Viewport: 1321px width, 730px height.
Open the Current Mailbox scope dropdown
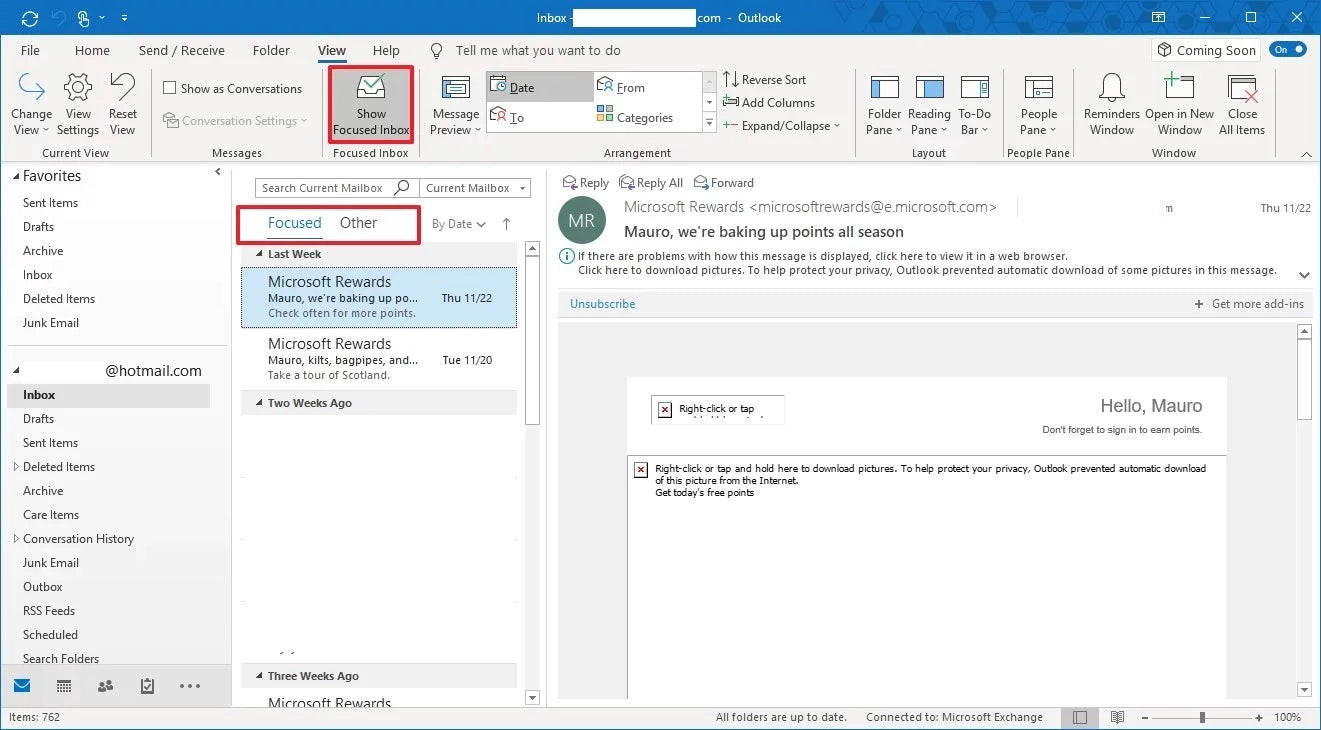474,188
